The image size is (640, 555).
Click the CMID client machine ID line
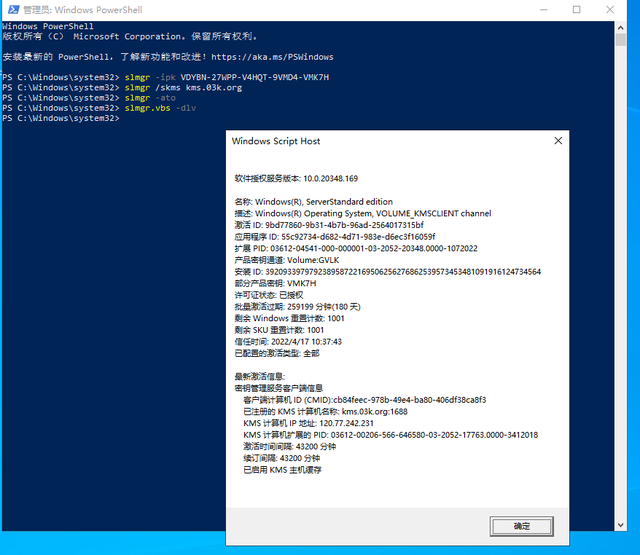tap(364, 400)
